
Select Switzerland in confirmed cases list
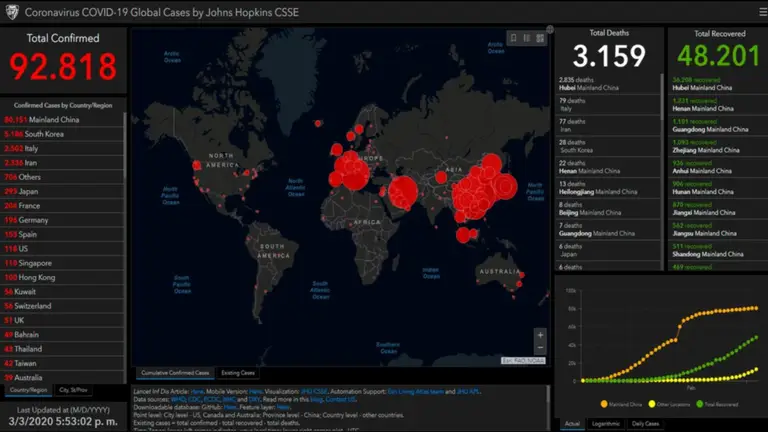[62, 306]
